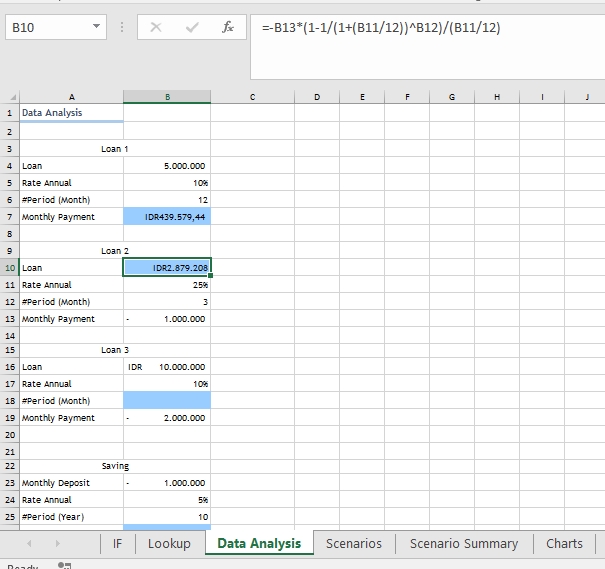Open the Insert Function fx icon
The height and width of the screenshot is (569, 605).
point(228,27)
